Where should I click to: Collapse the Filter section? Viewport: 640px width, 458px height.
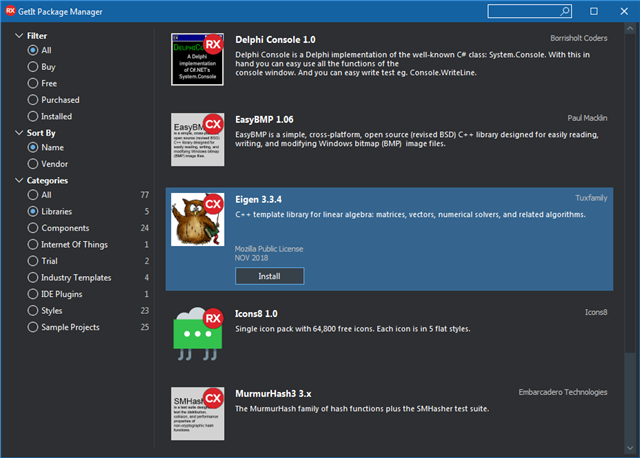[19, 36]
